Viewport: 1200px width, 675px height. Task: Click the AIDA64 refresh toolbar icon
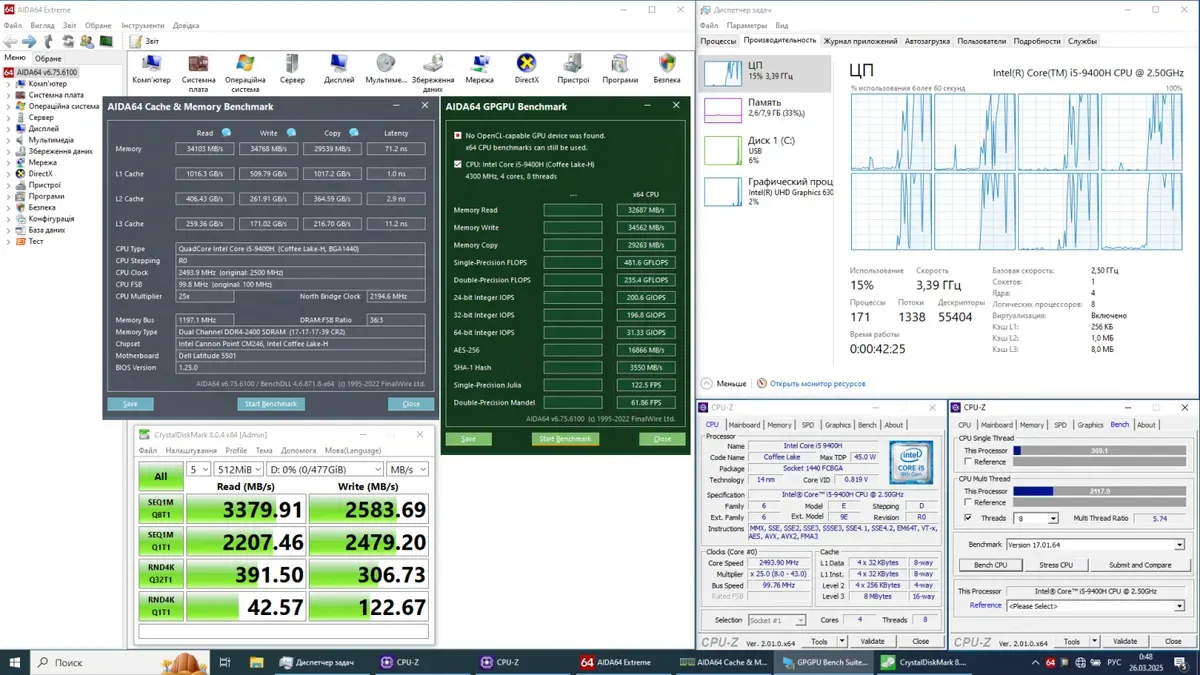coord(67,41)
